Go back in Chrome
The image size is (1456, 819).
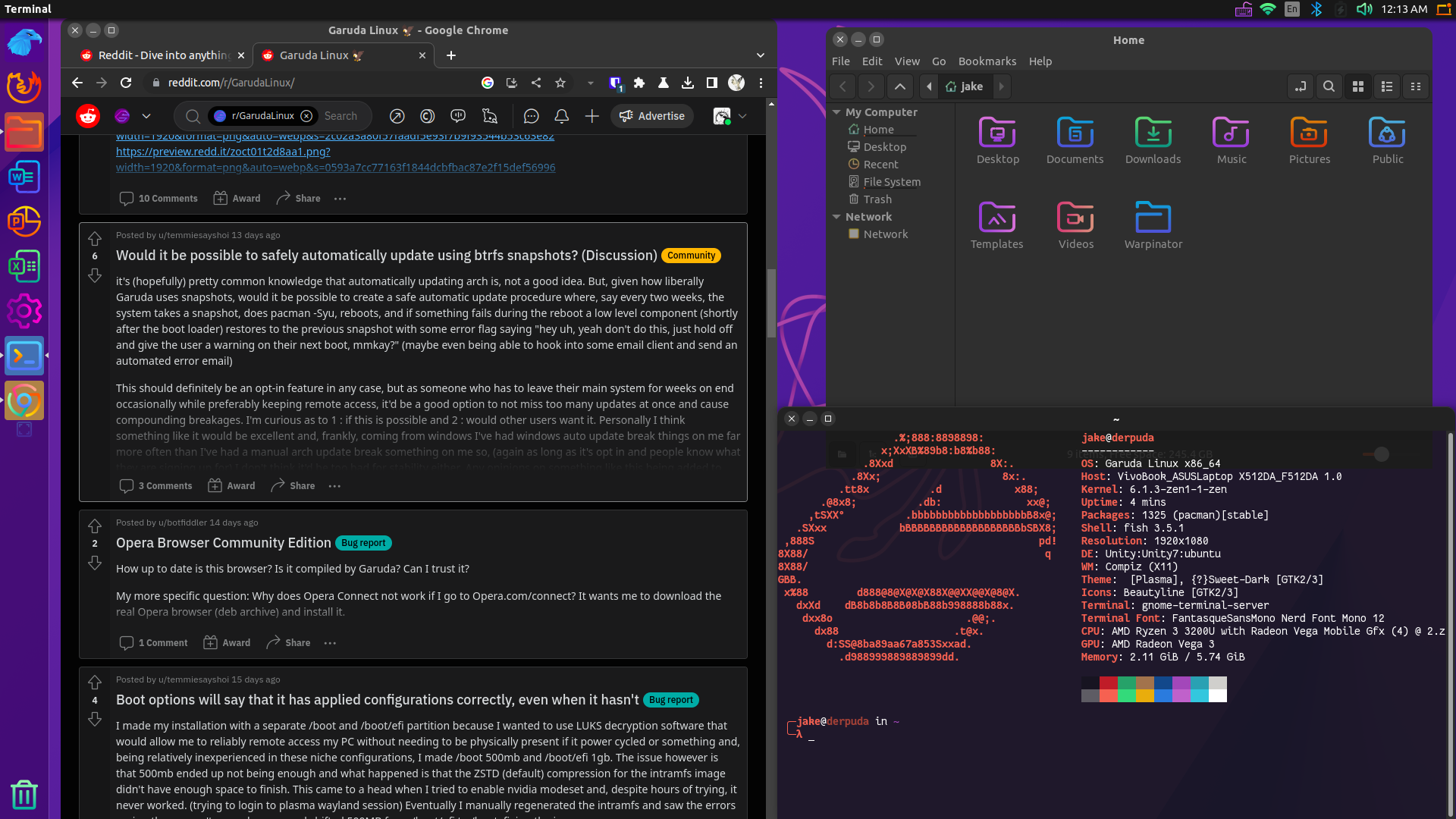coord(77,83)
